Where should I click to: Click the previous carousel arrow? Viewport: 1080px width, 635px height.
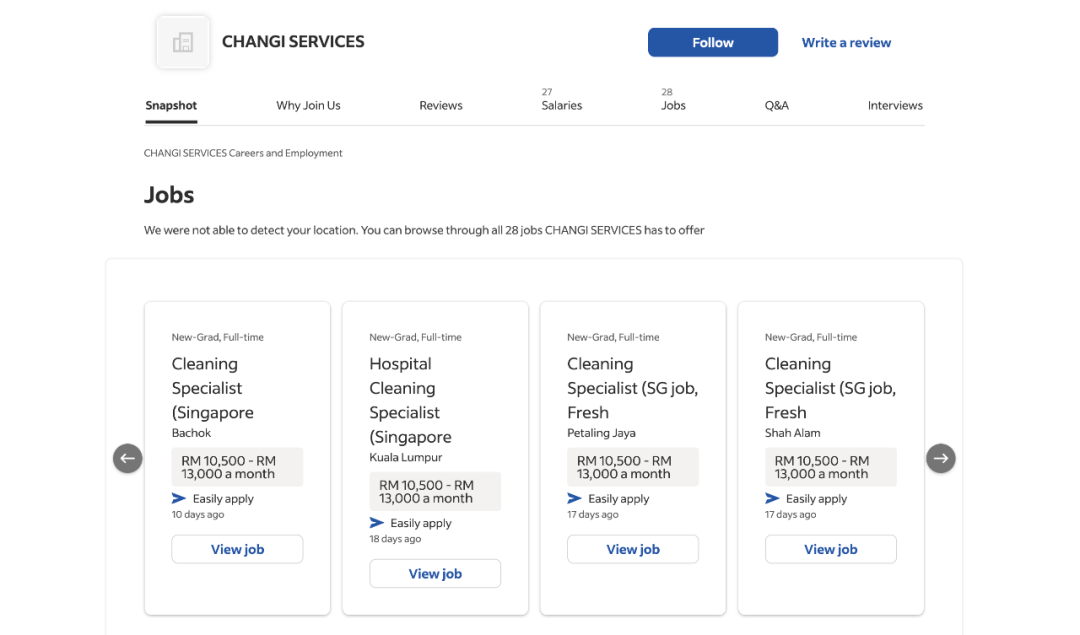tap(127, 458)
